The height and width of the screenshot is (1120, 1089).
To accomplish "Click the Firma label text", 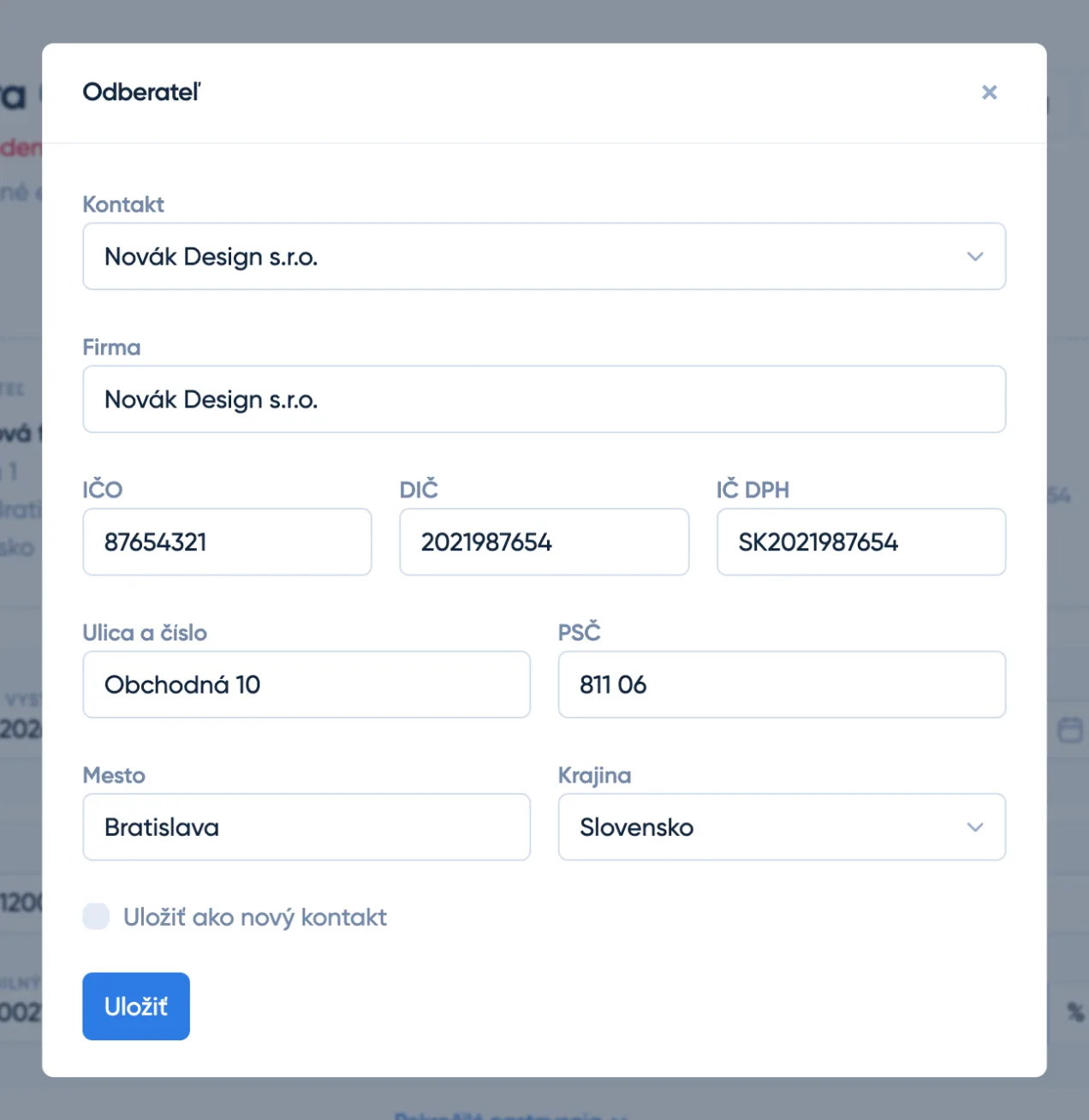I will 111,348.
